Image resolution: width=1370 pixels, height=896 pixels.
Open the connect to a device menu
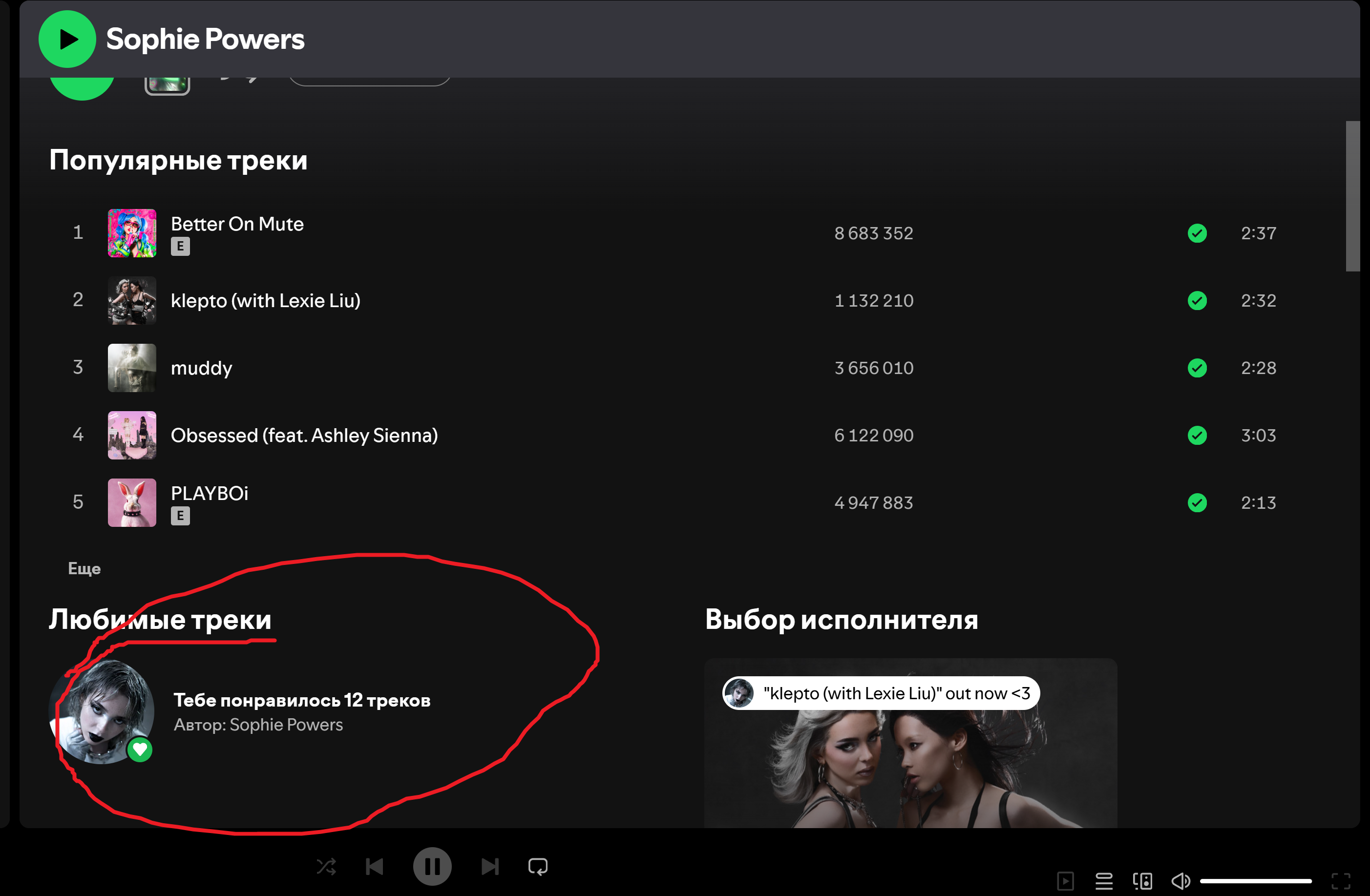pyautogui.click(x=1142, y=880)
